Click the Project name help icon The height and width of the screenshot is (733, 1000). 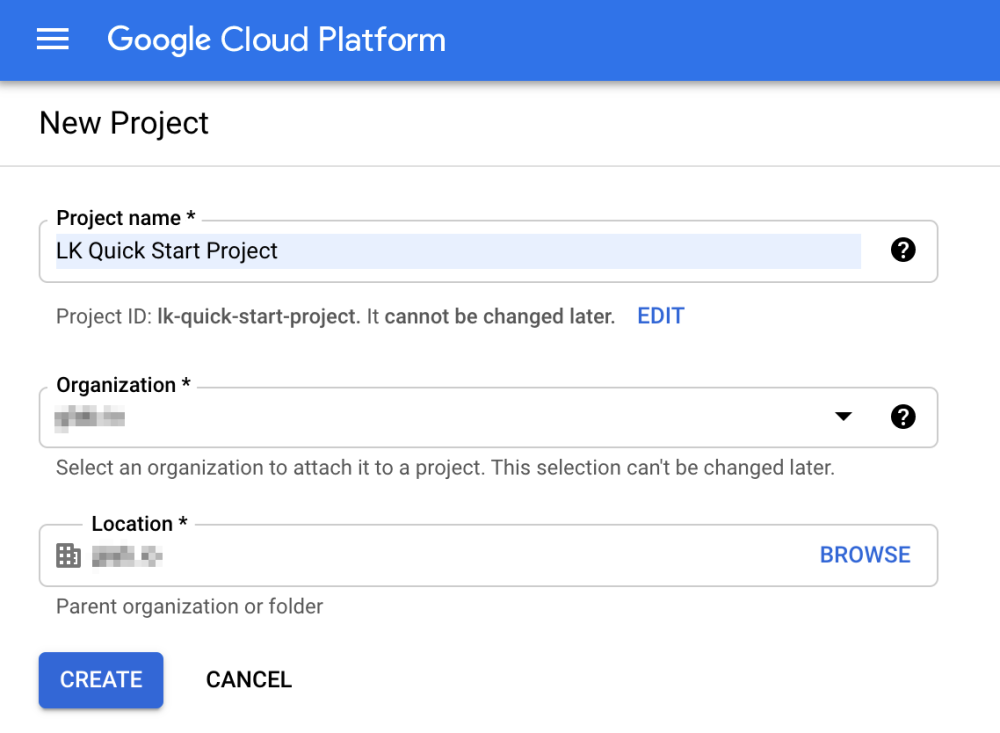pos(902,250)
